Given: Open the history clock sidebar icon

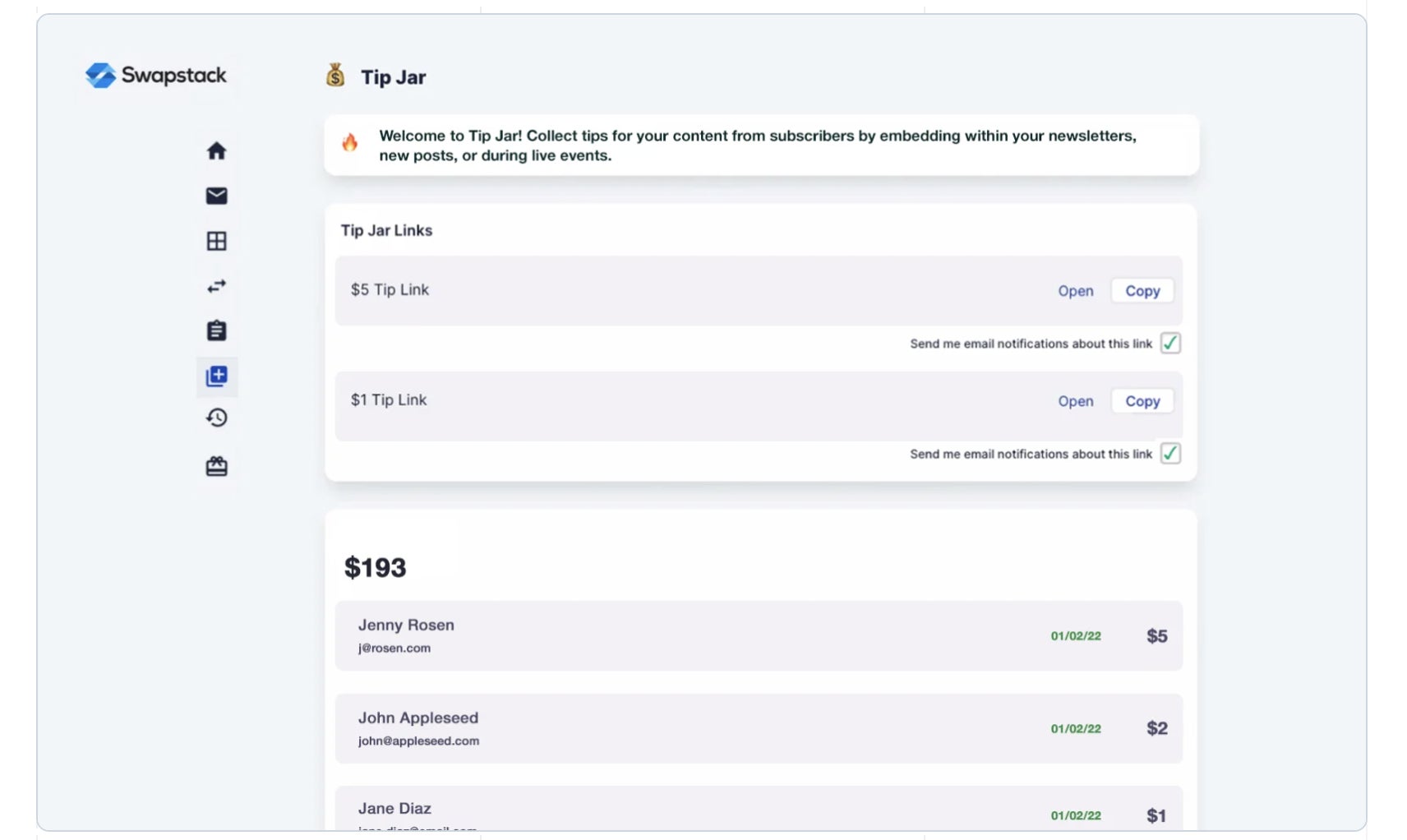Looking at the screenshot, I should point(216,418).
